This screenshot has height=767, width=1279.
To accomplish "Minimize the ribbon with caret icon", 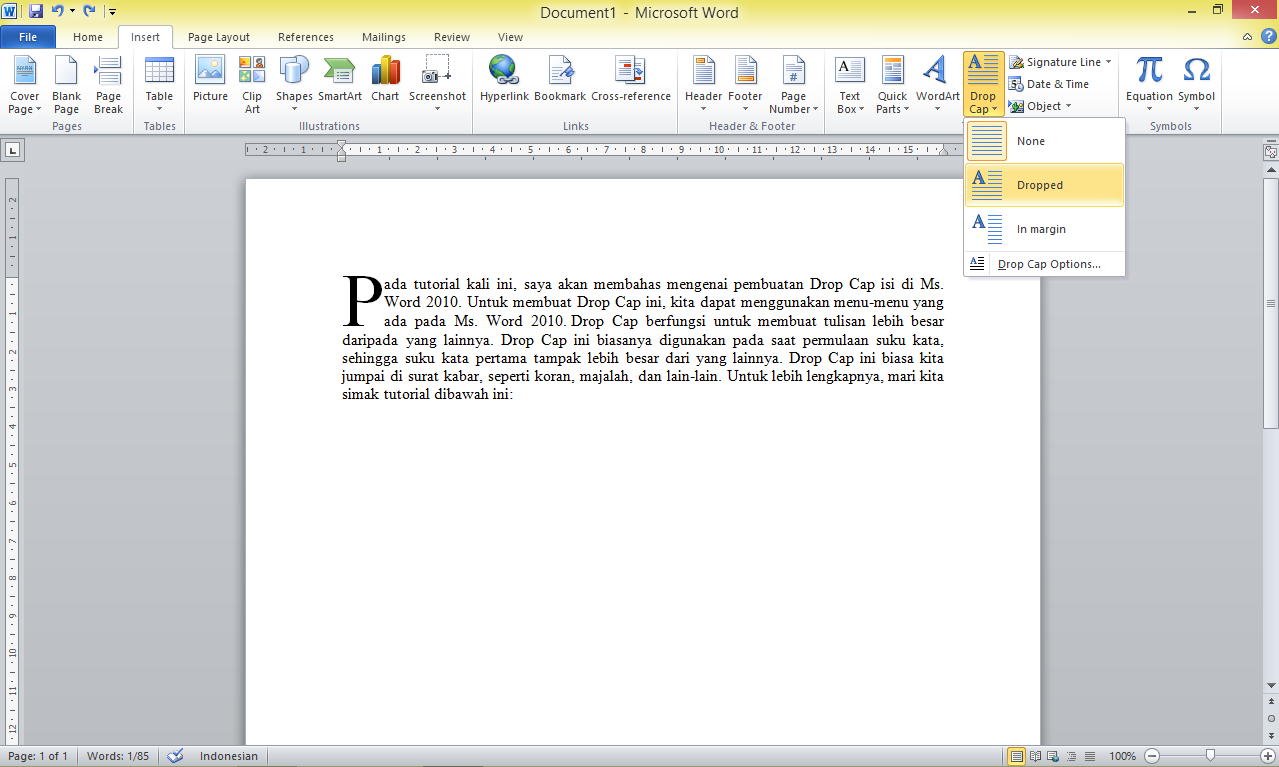I will (1247, 37).
